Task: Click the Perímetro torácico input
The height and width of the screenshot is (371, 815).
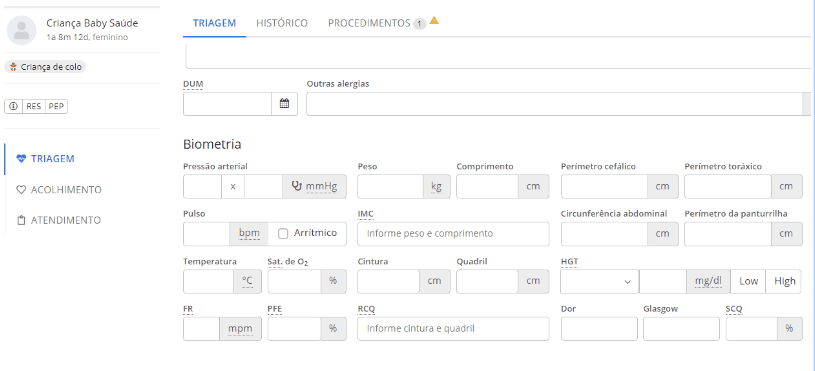Action: [728, 187]
